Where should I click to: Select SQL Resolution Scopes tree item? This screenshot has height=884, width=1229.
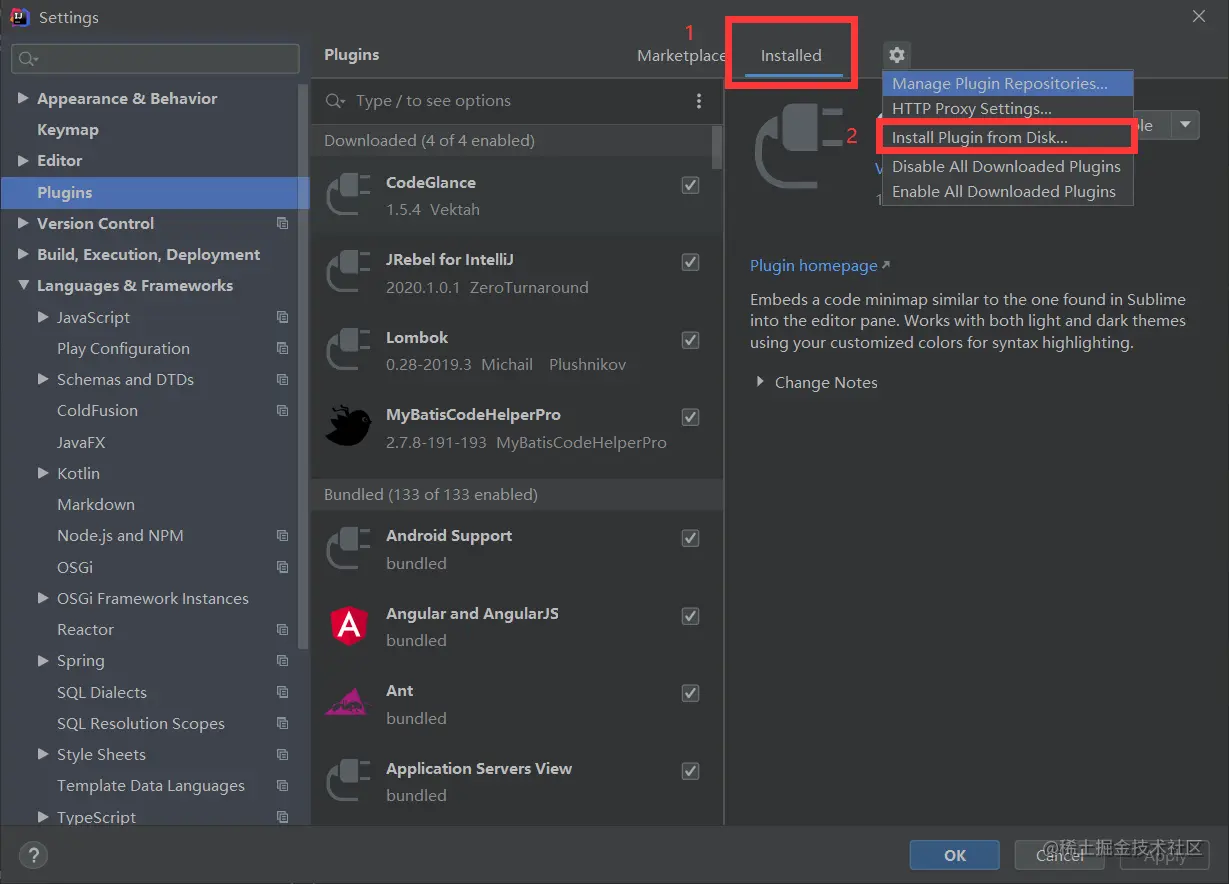(x=141, y=723)
